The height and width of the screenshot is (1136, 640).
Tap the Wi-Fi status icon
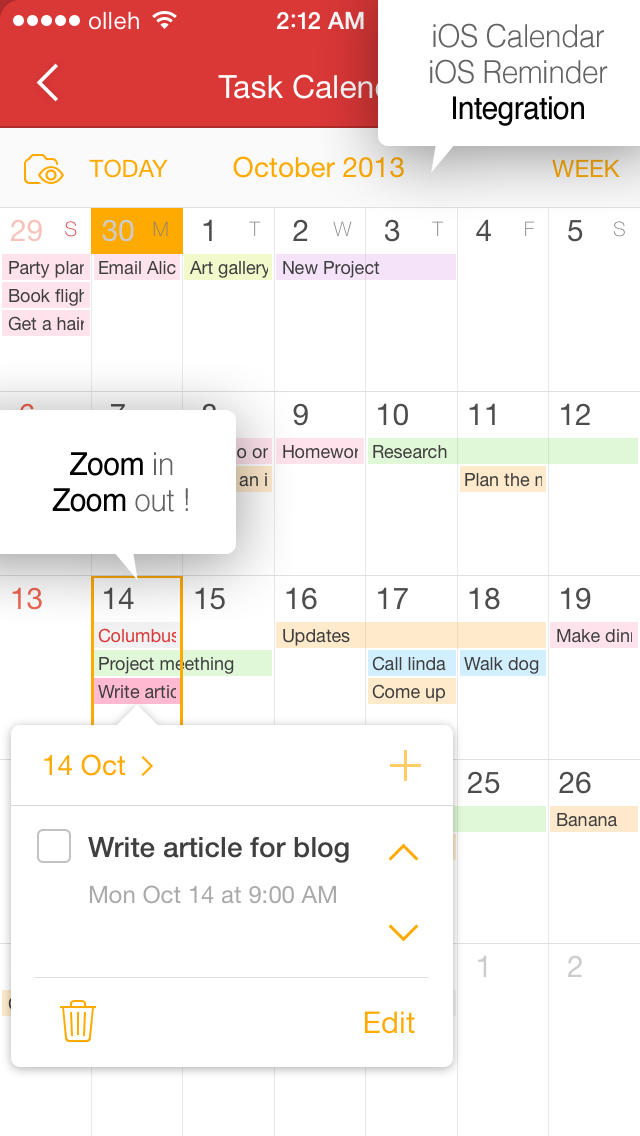pyautogui.click(x=166, y=21)
